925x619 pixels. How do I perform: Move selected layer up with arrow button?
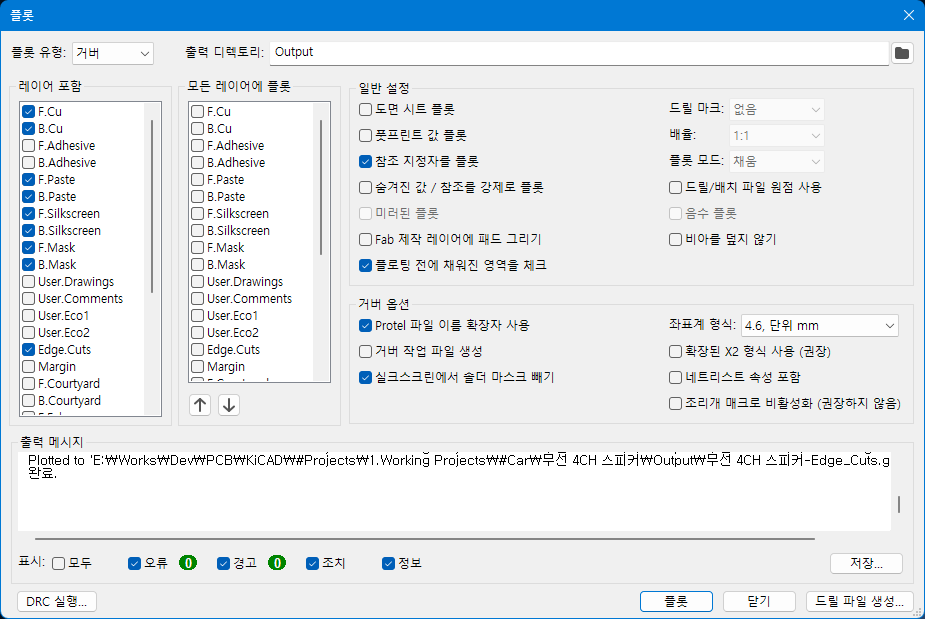200,405
